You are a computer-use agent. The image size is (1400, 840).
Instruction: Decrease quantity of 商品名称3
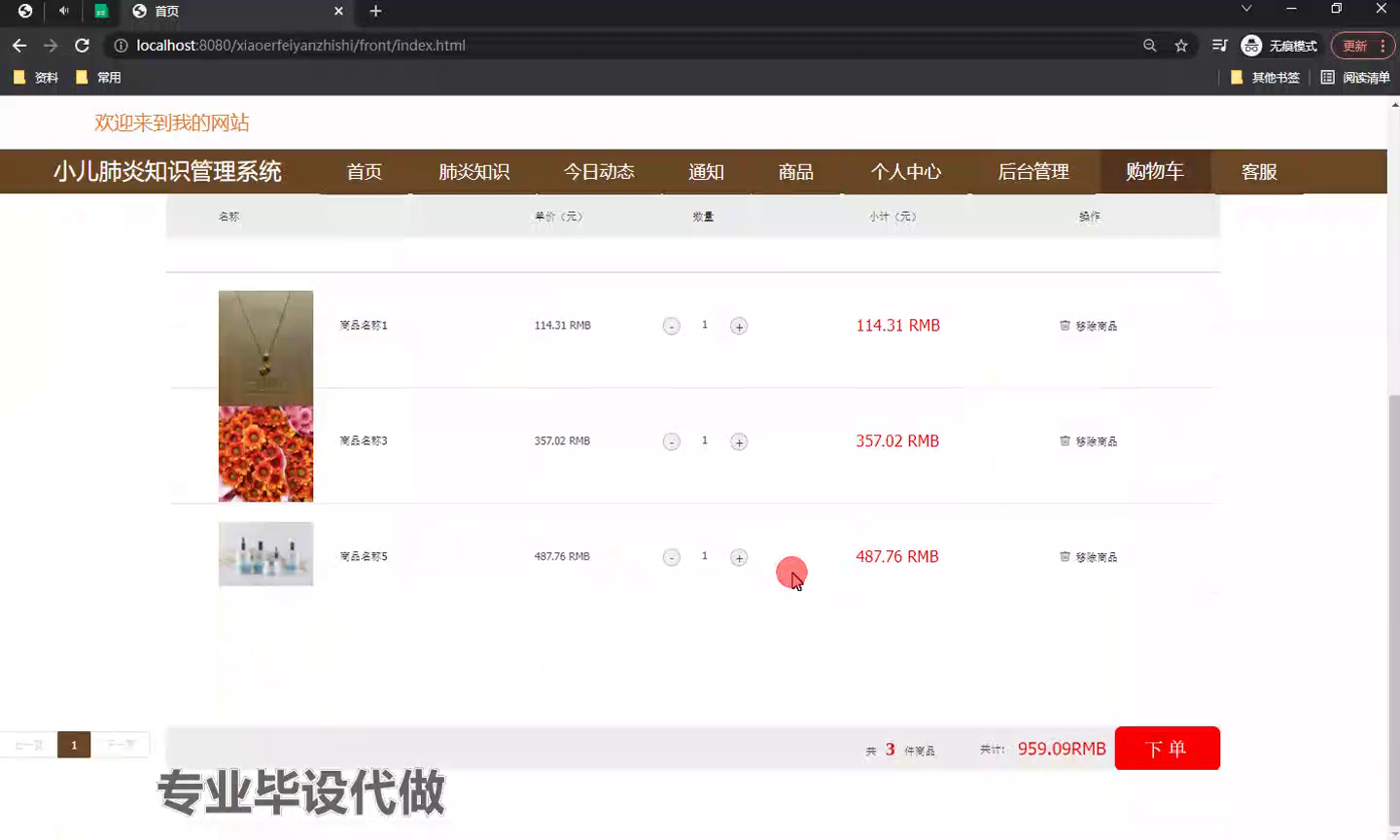(x=671, y=442)
